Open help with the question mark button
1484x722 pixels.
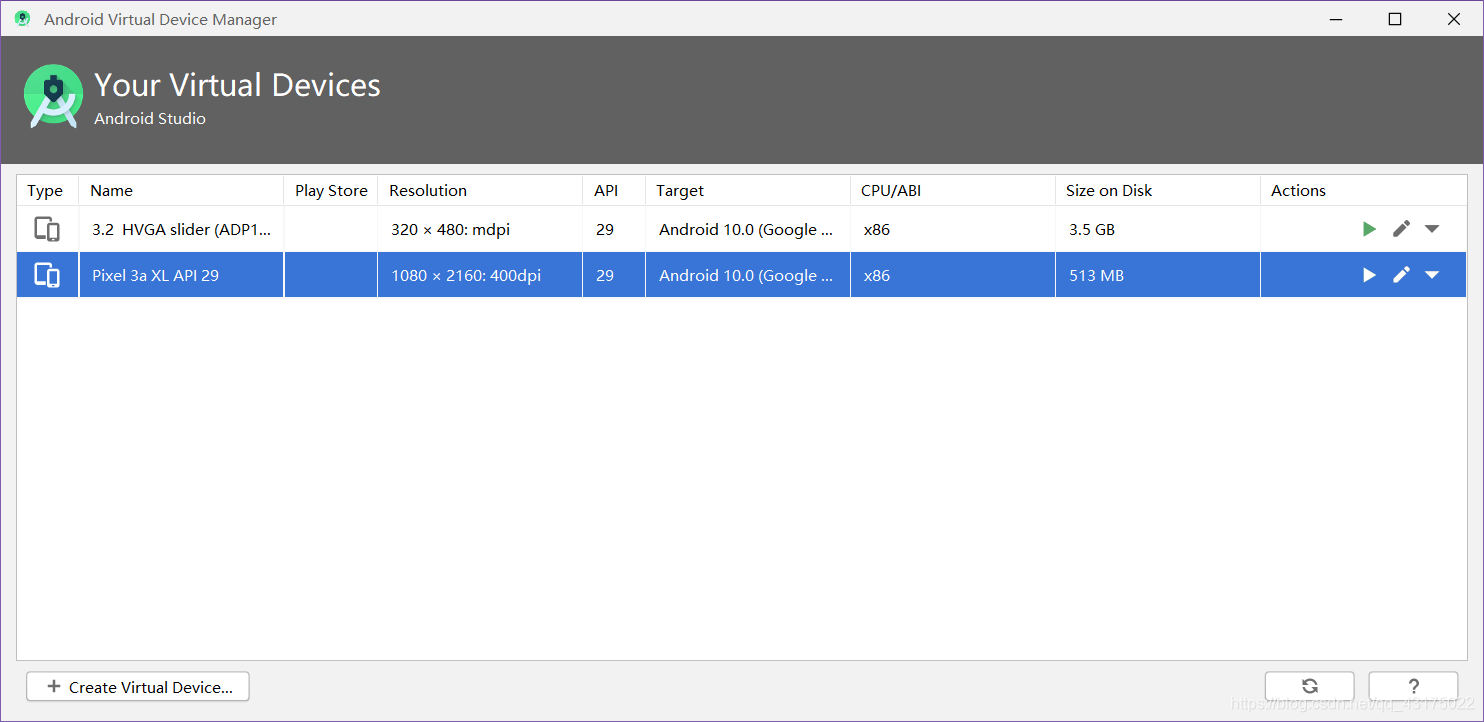pyautogui.click(x=1413, y=686)
